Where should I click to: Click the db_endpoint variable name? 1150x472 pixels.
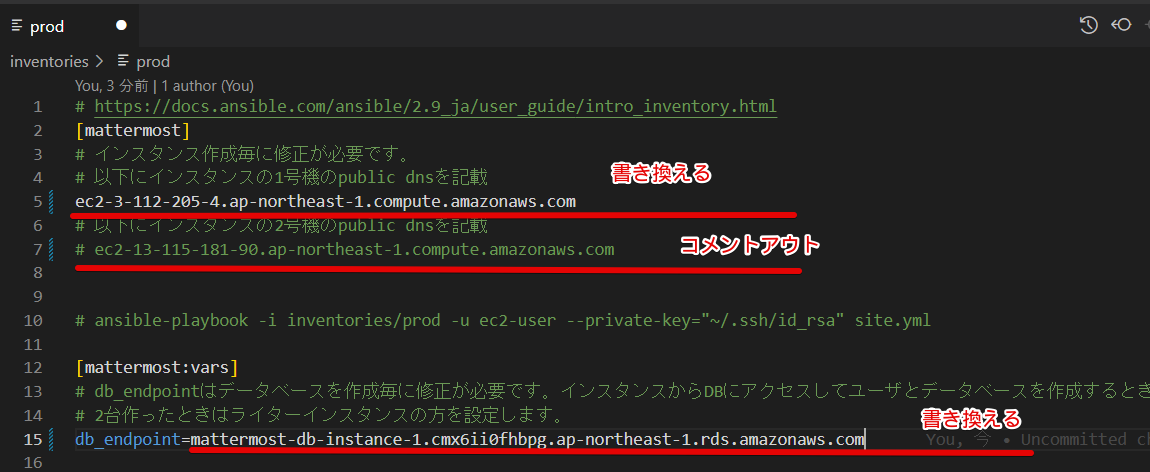pos(128,440)
